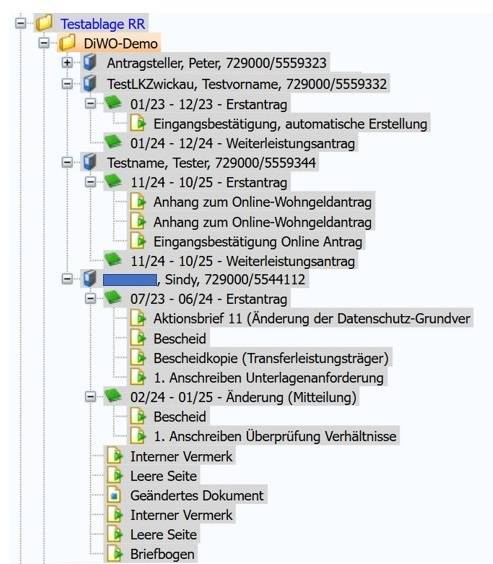Collapse the Testablage RR root node
Image resolution: width=493 pixels, height=564 pixels.
[20, 24]
